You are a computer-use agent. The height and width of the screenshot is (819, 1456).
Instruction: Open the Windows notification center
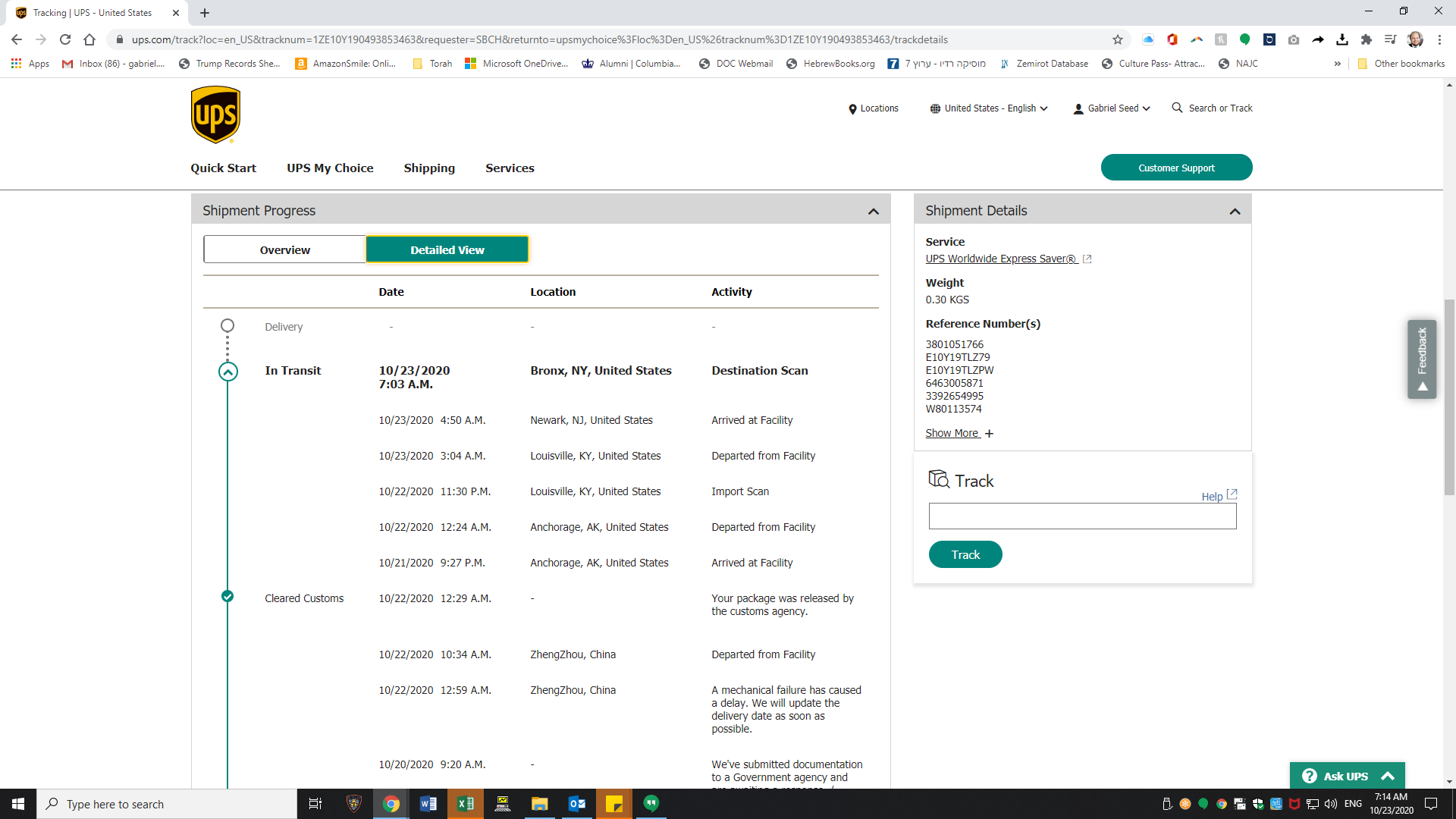[x=1431, y=804]
